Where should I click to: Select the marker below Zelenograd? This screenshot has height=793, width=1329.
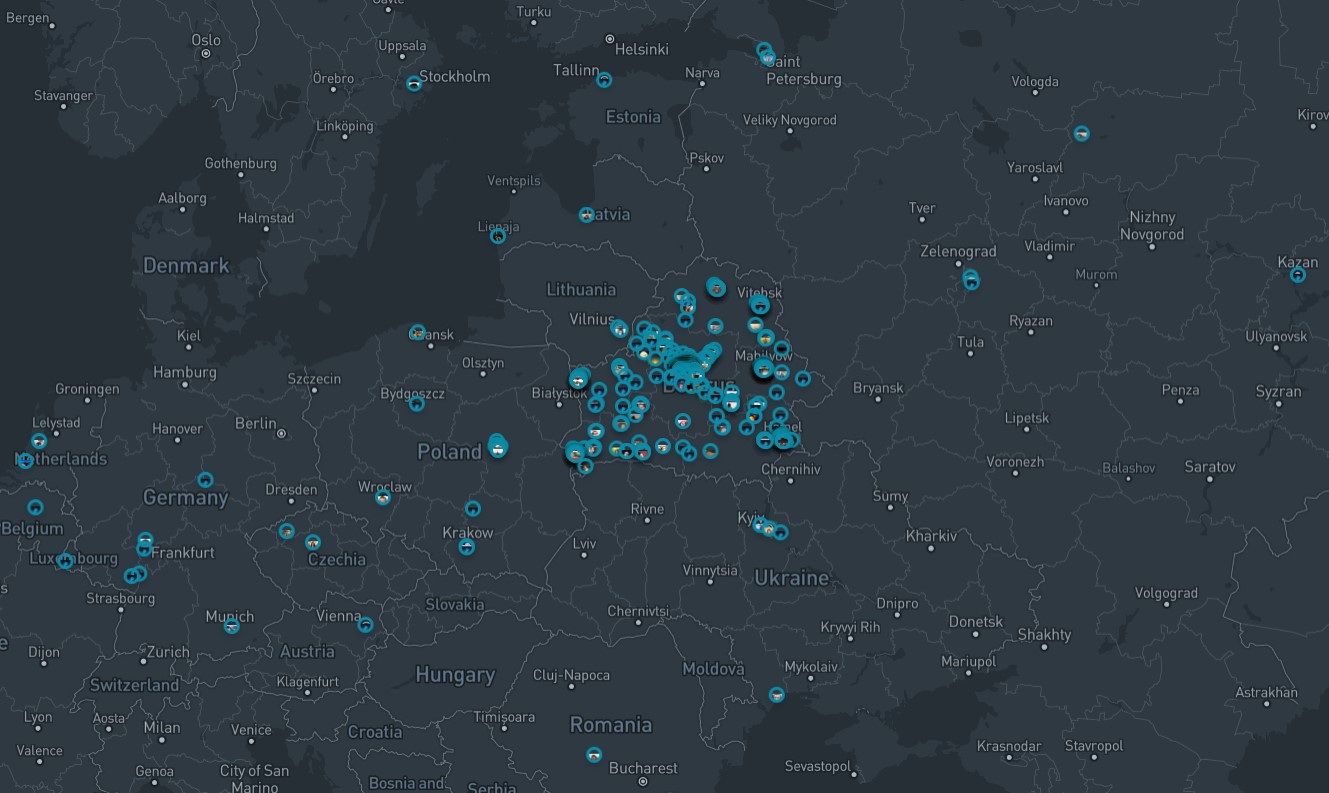coord(970,280)
